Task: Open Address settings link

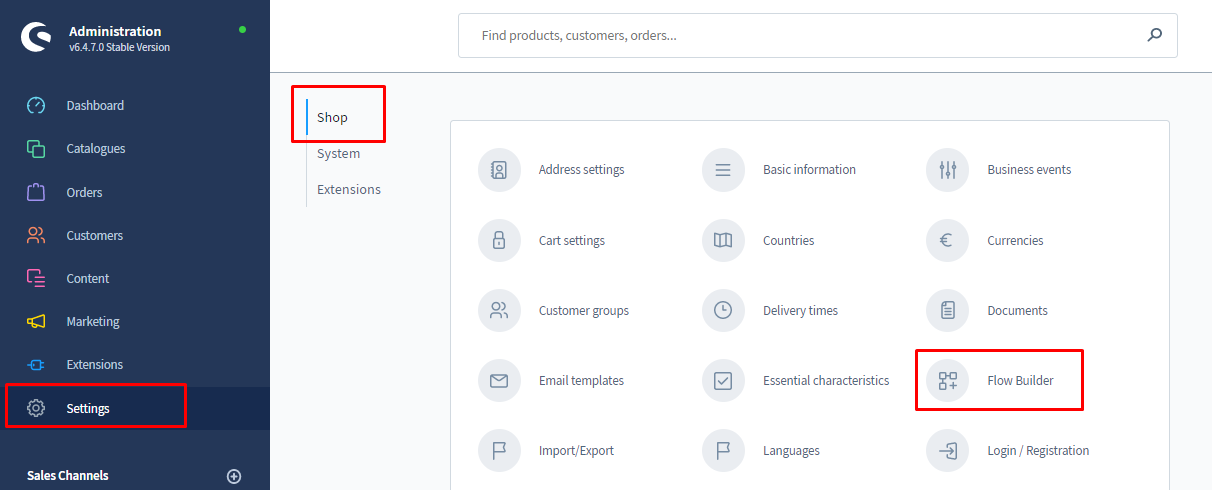Action: (581, 170)
